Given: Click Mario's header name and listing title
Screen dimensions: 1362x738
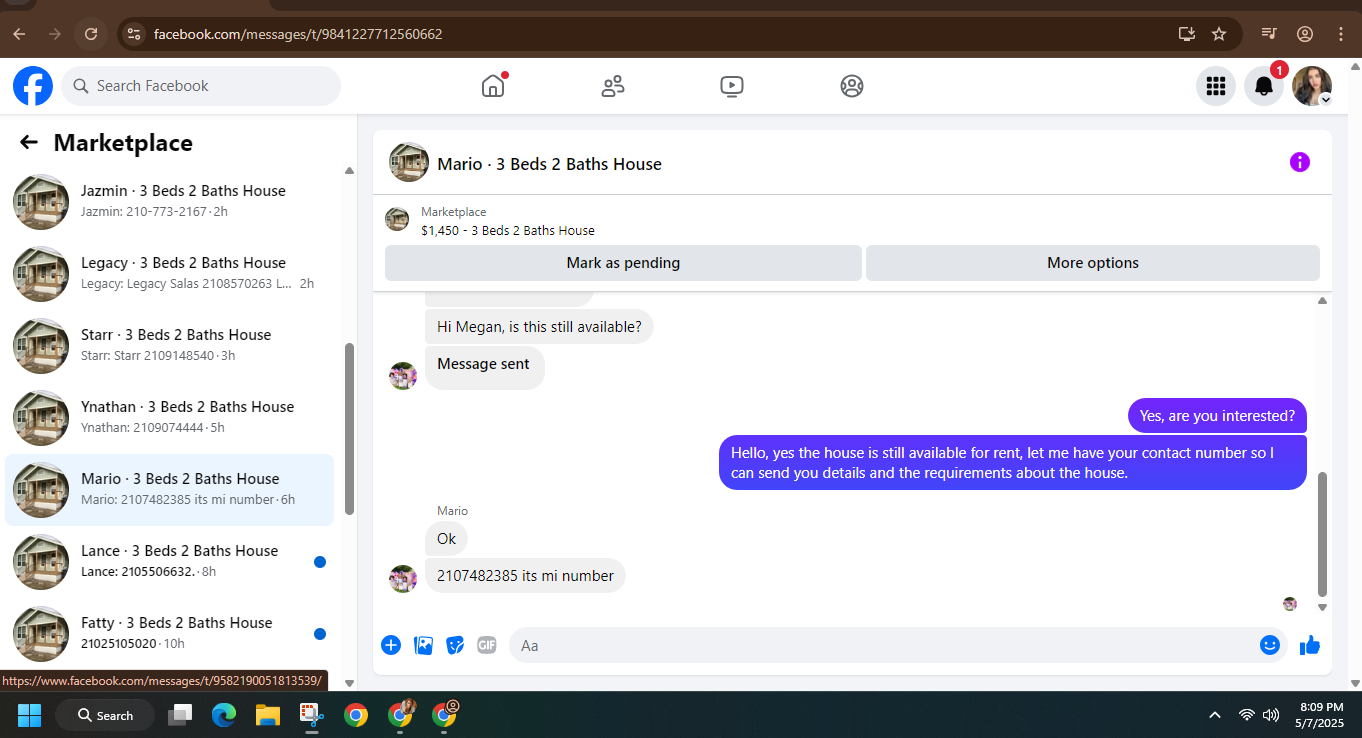Looking at the screenshot, I should tap(549, 164).
